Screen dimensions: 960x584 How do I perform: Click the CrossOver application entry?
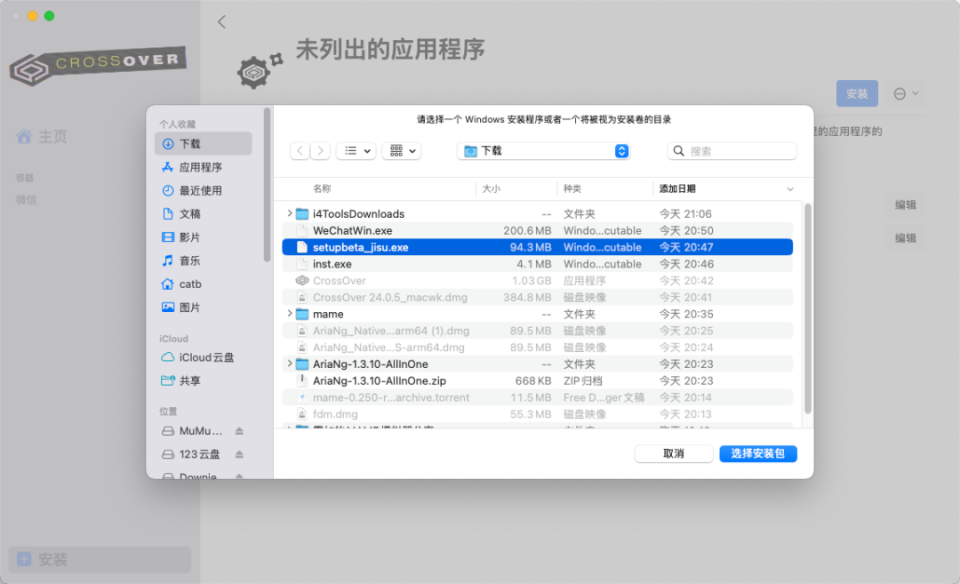click(x=538, y=280)
